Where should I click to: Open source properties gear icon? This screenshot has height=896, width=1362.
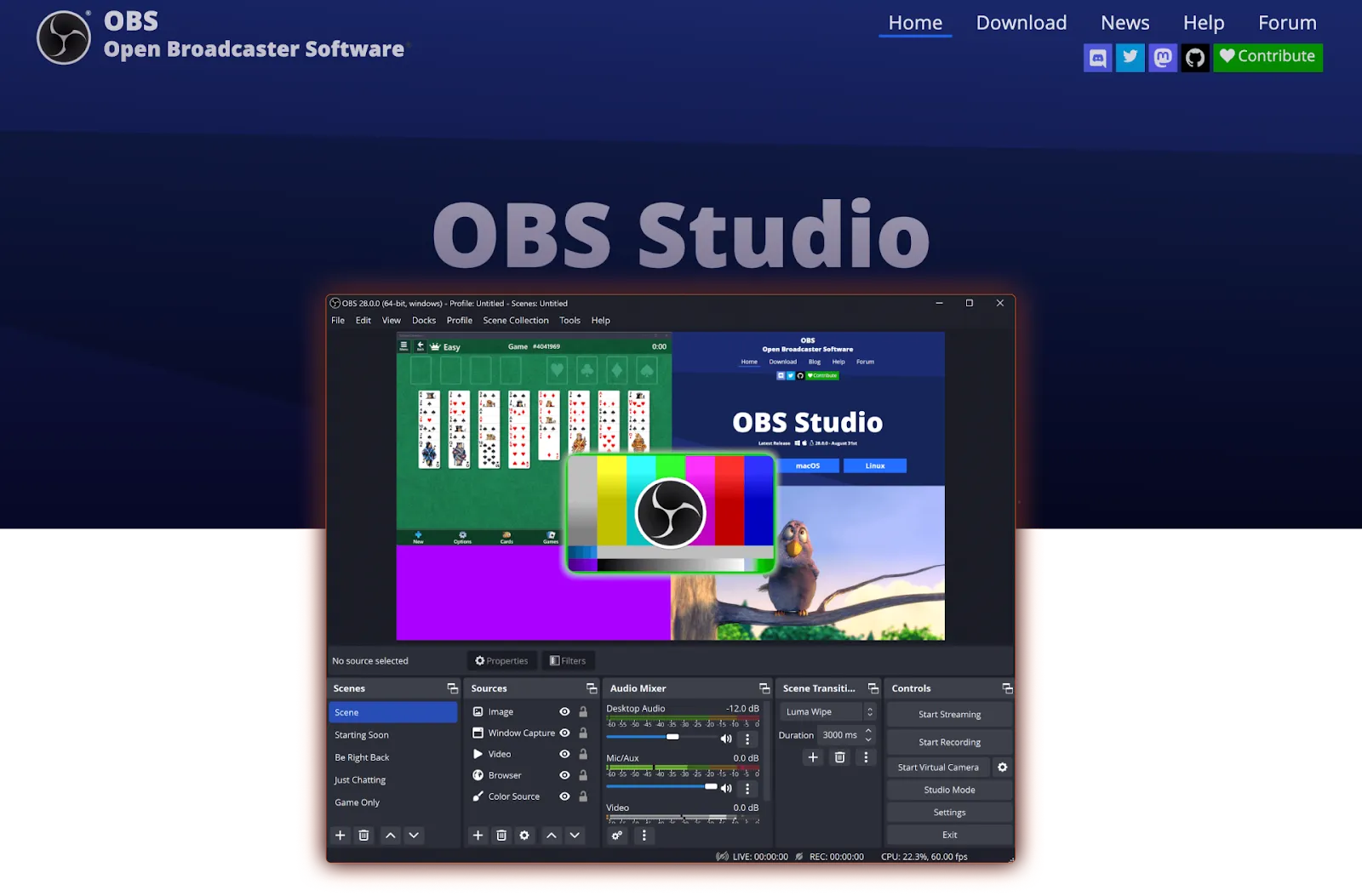[x=524, y=836]
